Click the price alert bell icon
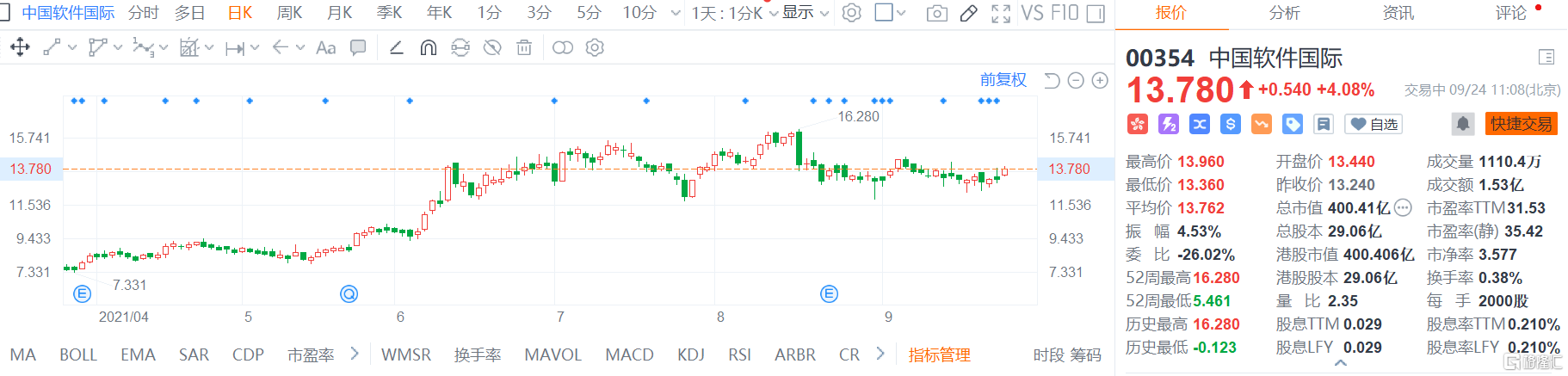 [x=1462, y=124]
